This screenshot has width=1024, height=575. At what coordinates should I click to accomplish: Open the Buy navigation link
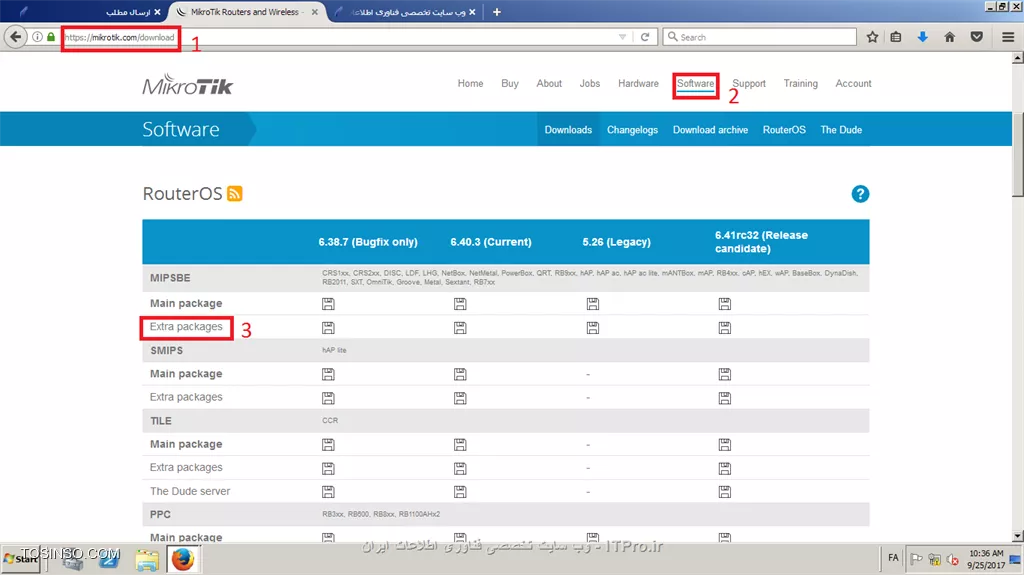(x=509, y=84)
